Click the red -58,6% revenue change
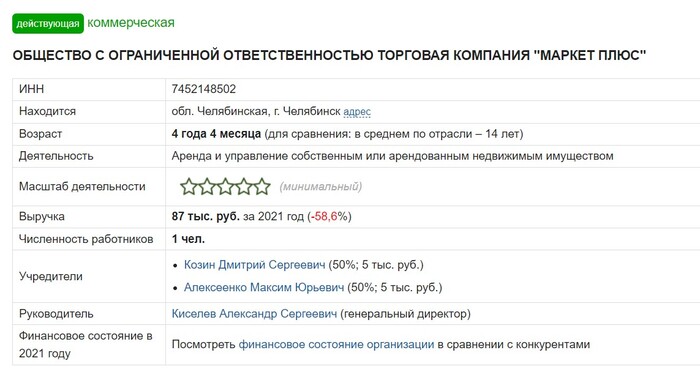The image size is (700, 380). tap(325, 217)
